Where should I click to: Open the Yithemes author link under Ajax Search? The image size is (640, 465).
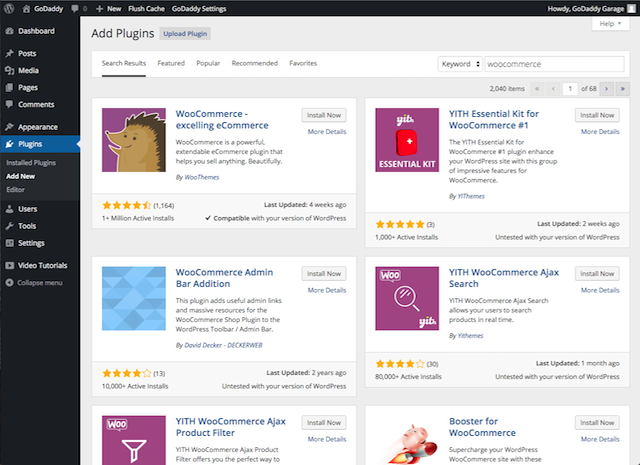[470, 336]
